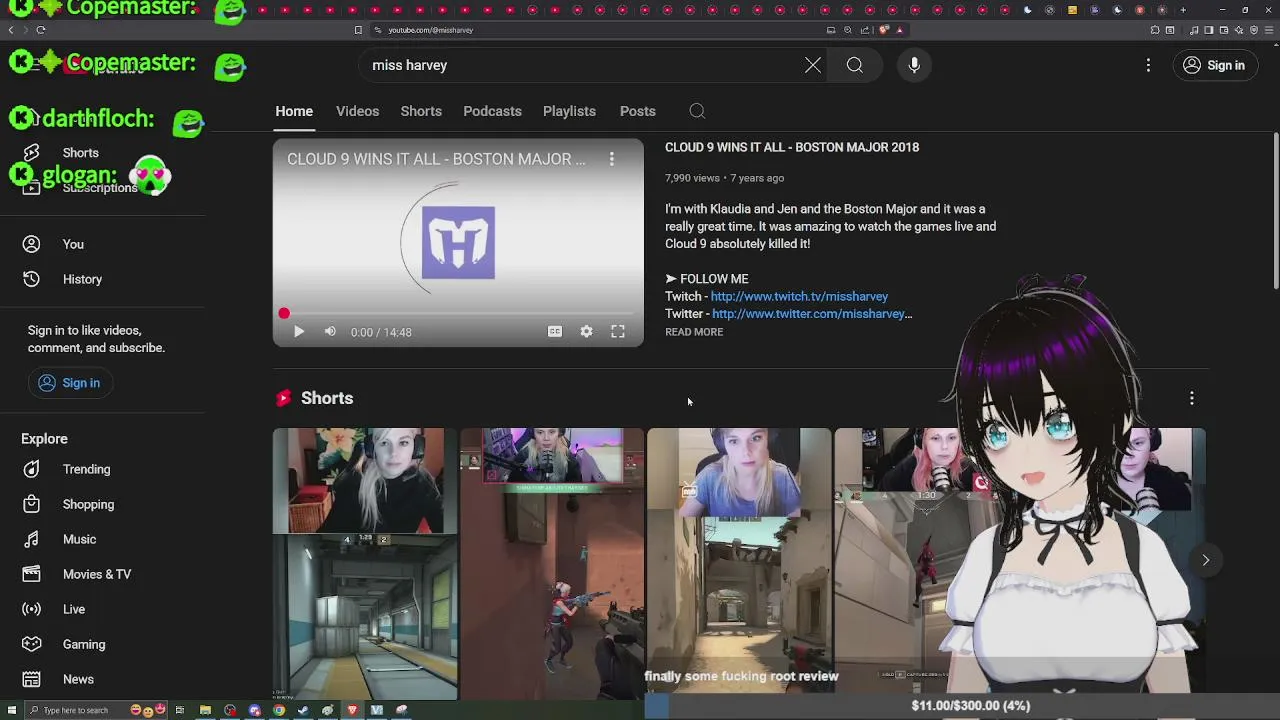The width and height of the screenshot is (1280, 720).
Task: Toggle subtitles on the featured video
Action: [555, 332]
